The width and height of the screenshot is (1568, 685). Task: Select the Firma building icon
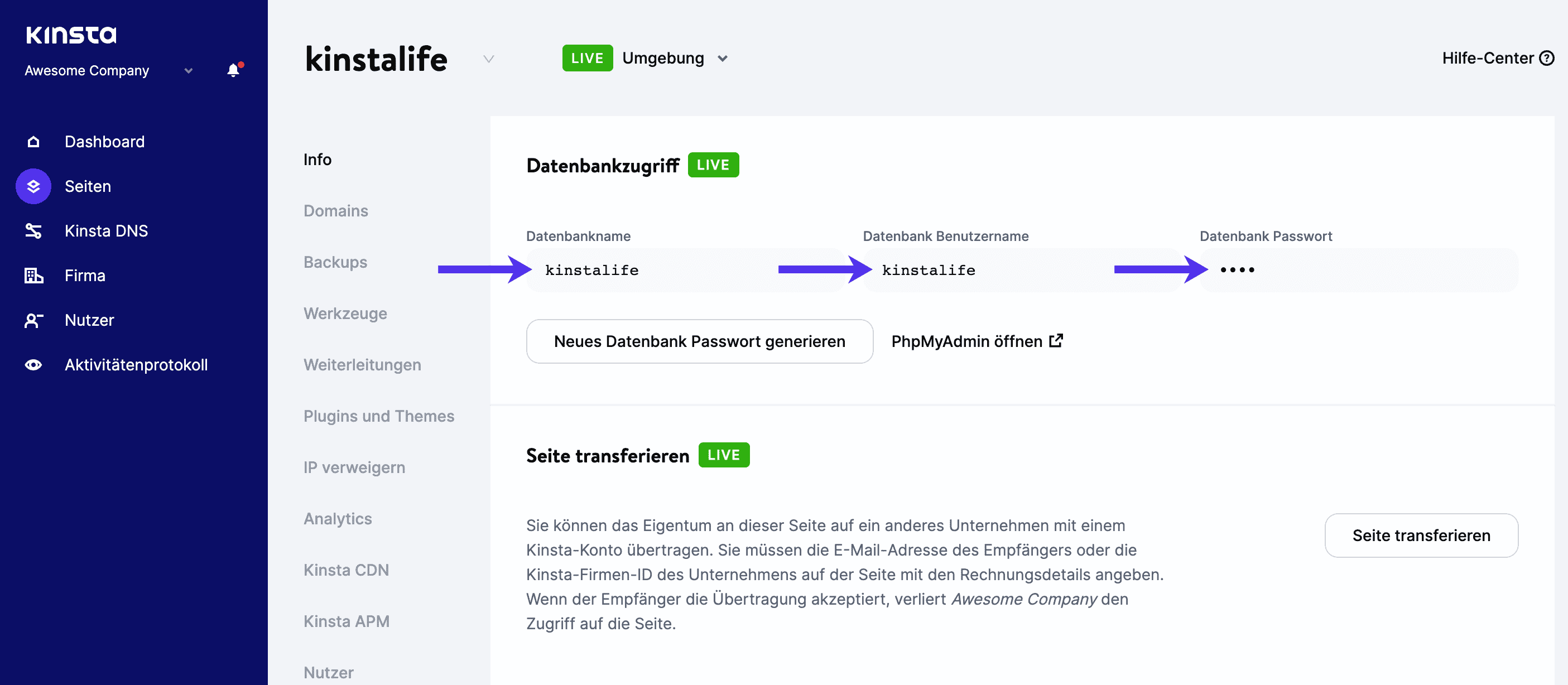[33, 275]
